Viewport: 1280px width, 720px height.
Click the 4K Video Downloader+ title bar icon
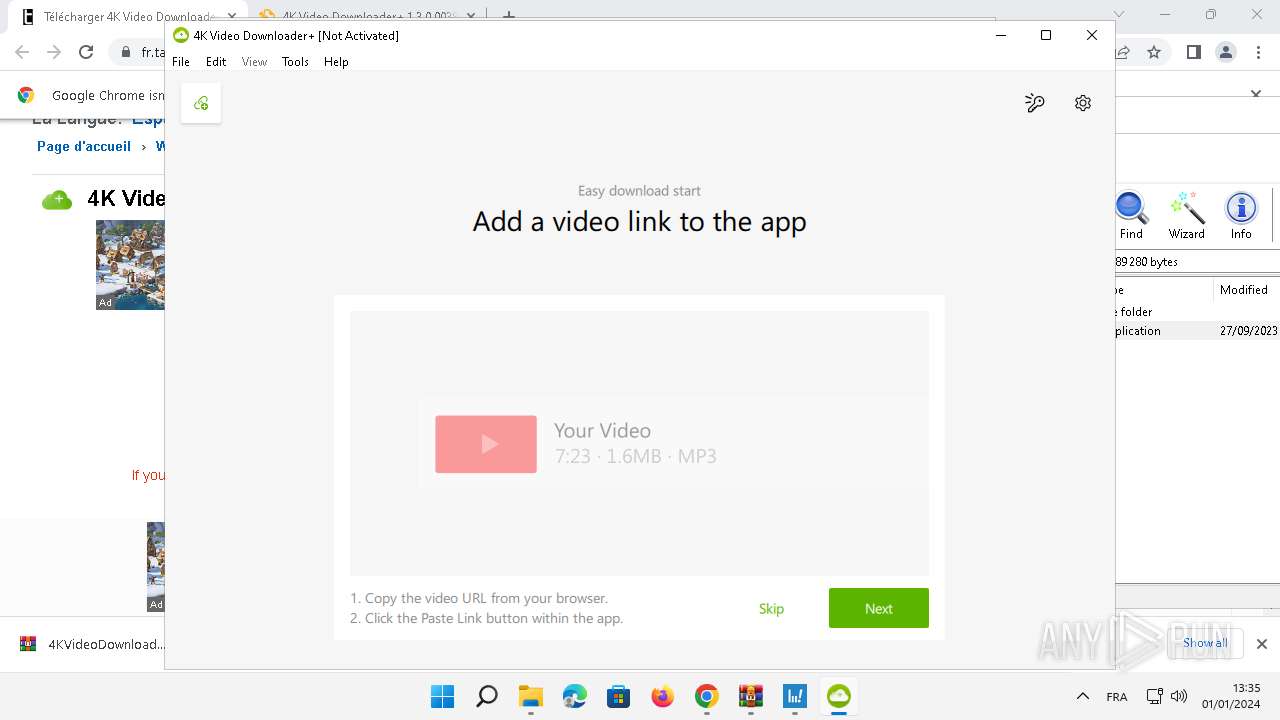[x=181, y=35]
